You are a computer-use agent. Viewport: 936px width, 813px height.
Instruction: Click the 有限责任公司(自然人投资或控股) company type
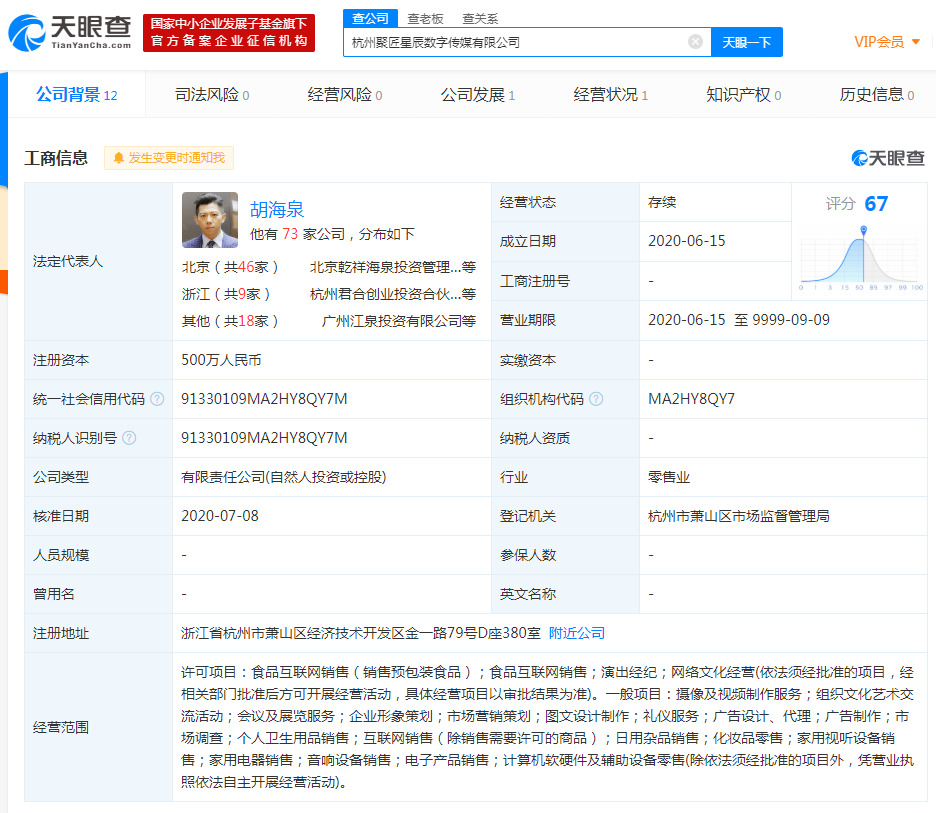coord(284,477)
